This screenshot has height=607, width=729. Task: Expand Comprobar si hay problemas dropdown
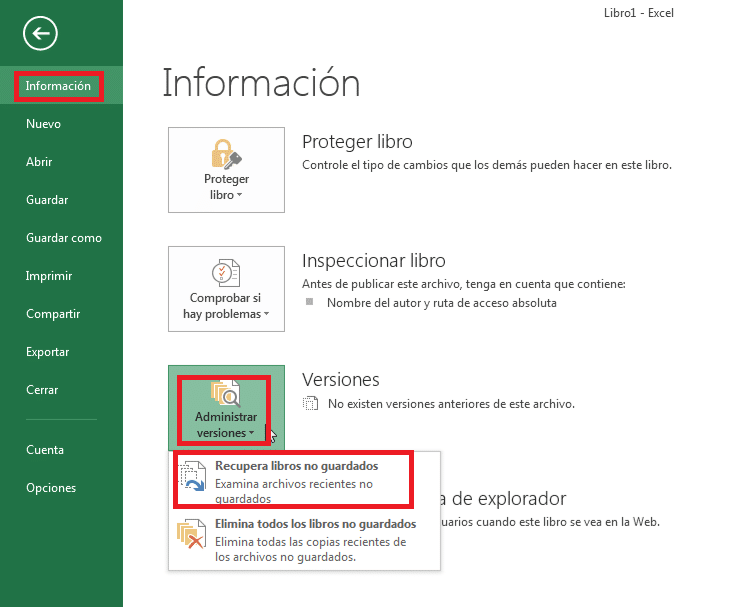[x=226, y=289]
